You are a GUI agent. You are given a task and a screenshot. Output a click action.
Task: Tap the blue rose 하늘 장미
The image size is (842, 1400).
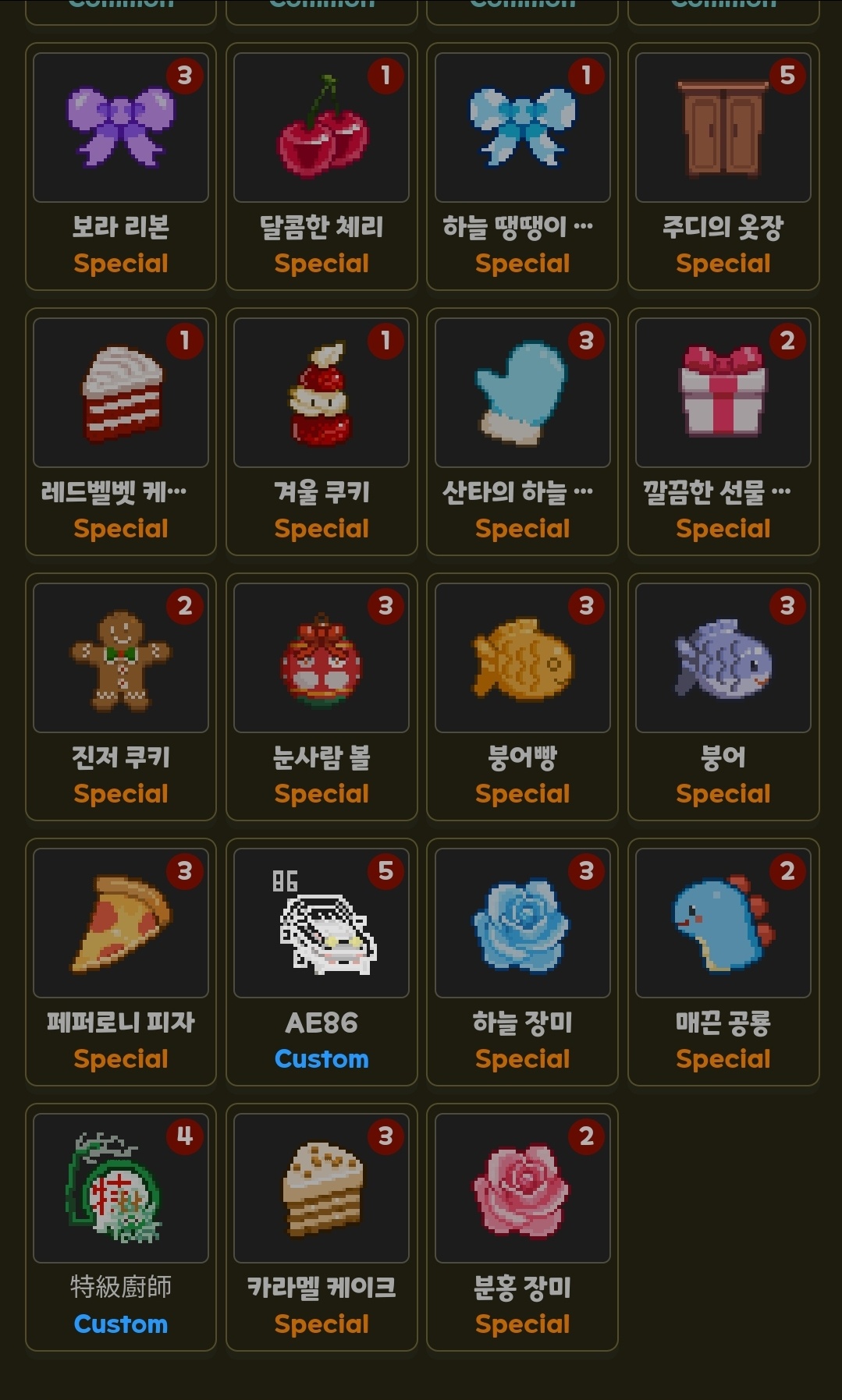click(x=522, y=962)
